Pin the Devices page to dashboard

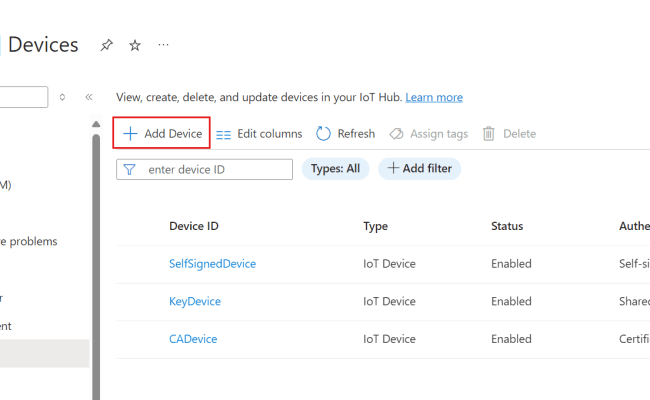pos(107,45)
